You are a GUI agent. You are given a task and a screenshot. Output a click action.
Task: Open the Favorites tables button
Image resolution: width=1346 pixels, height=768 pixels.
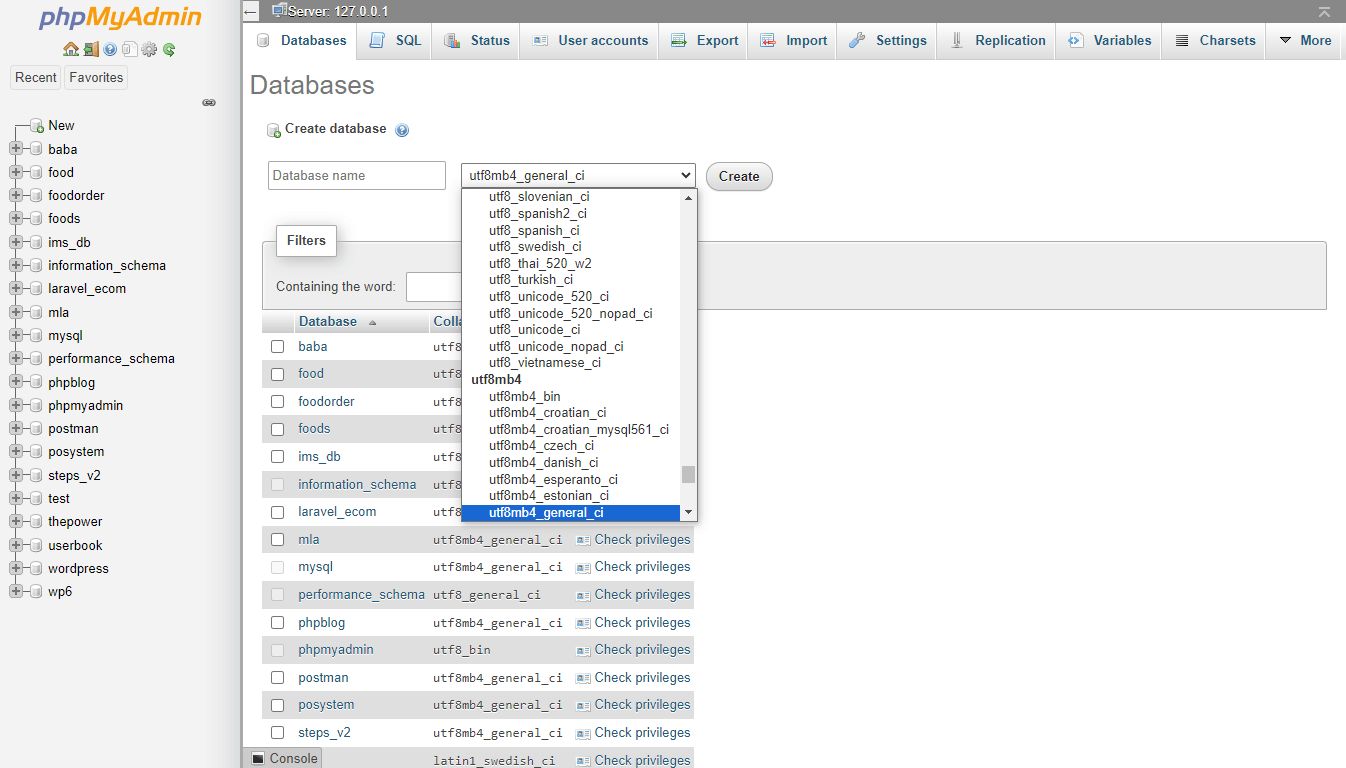point(96,78)
